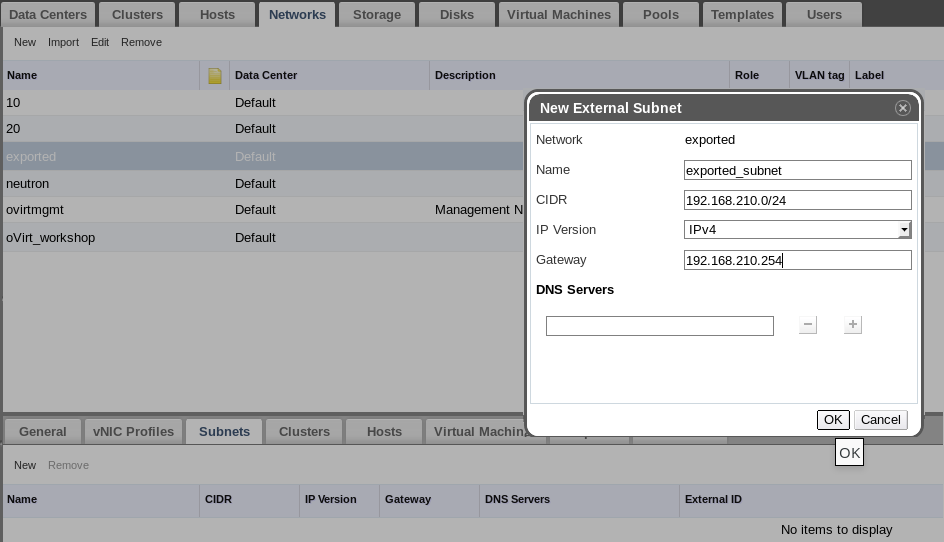Click the subnet Name text field
The image size is (944, 542).
coord(797,170)
